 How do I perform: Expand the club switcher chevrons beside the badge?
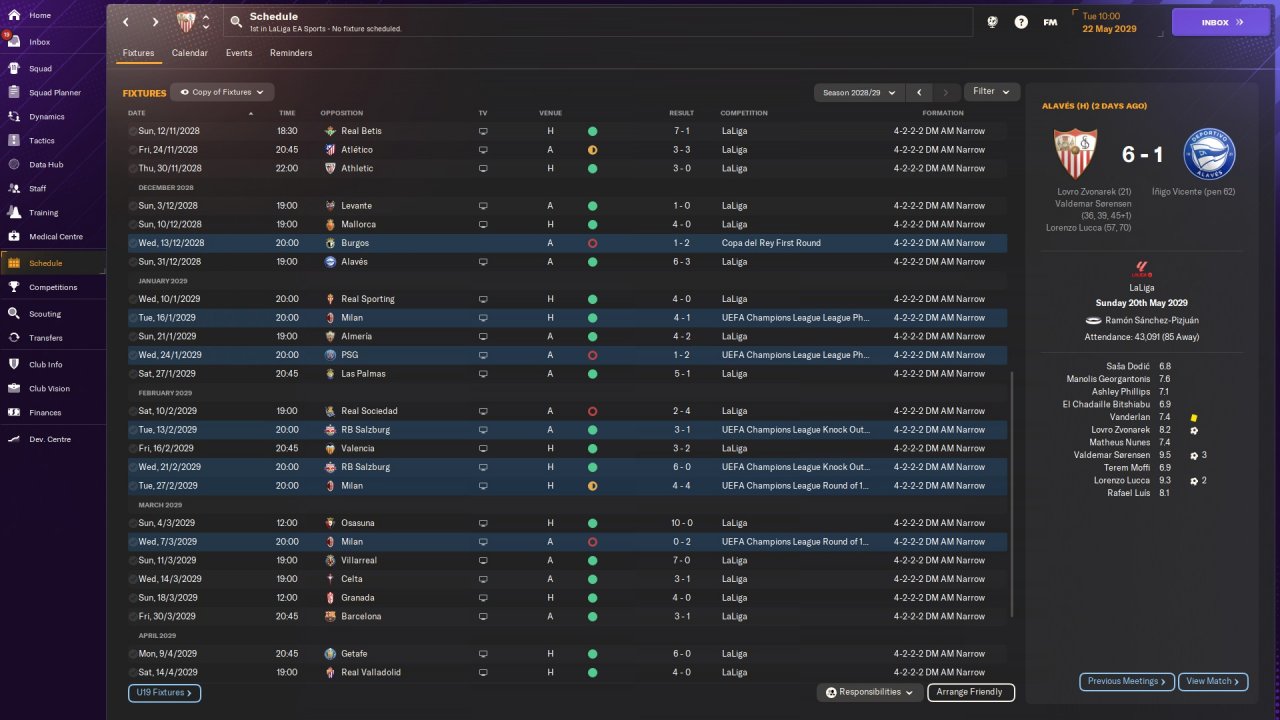tap(206, 22)
